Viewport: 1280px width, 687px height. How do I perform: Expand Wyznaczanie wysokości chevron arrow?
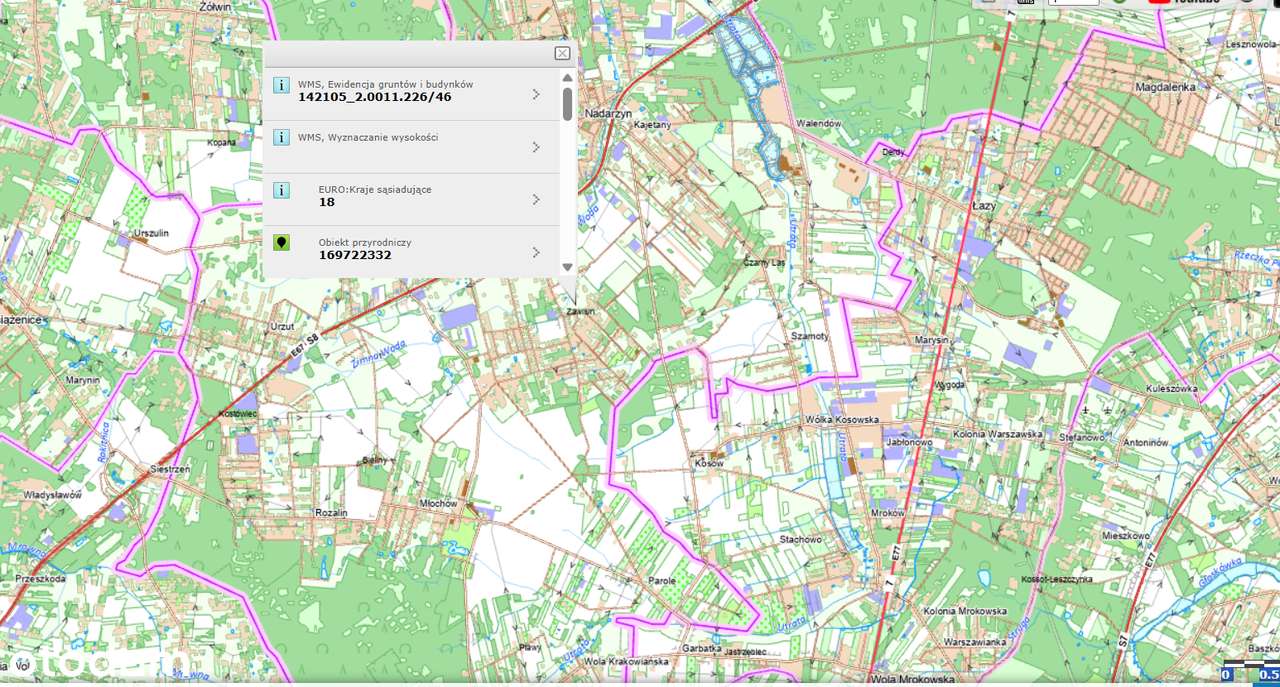(536, 147)
